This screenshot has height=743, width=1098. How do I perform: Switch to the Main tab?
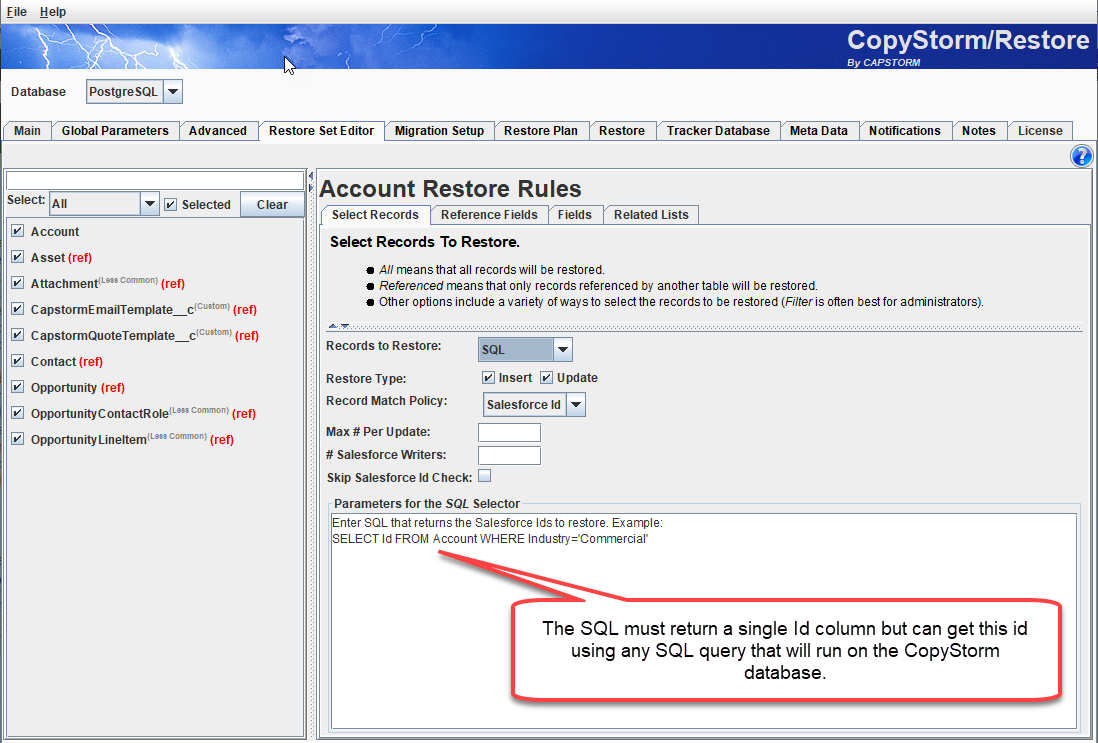coord(27,131)
